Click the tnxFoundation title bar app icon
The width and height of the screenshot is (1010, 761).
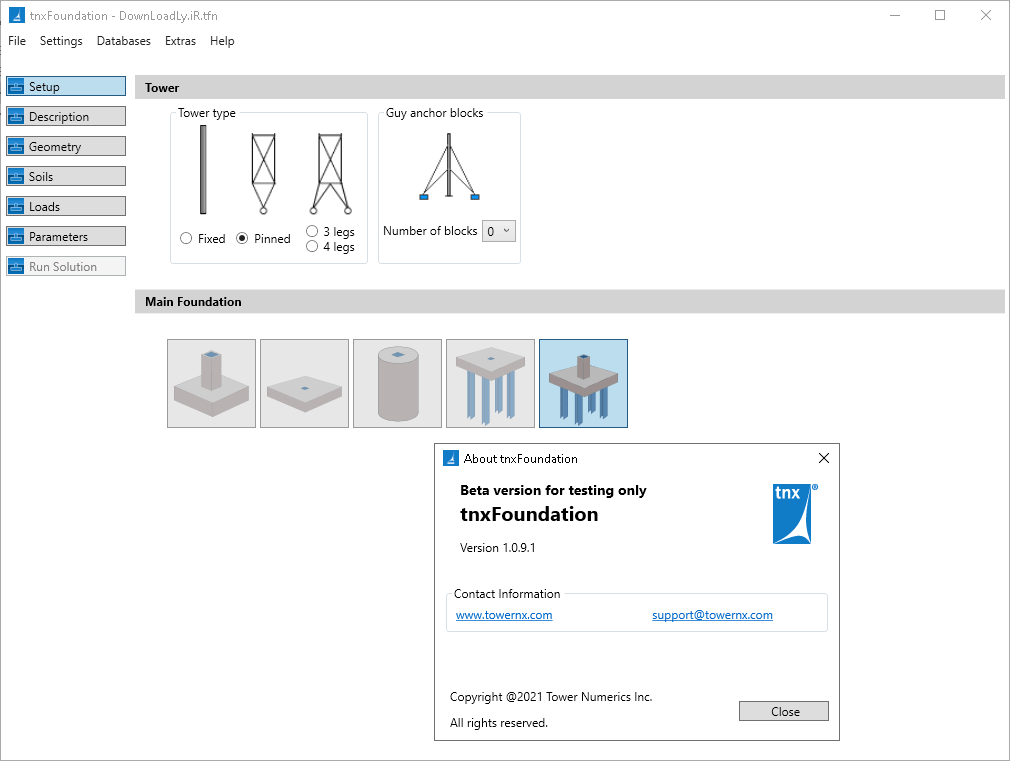click(17, 15)
